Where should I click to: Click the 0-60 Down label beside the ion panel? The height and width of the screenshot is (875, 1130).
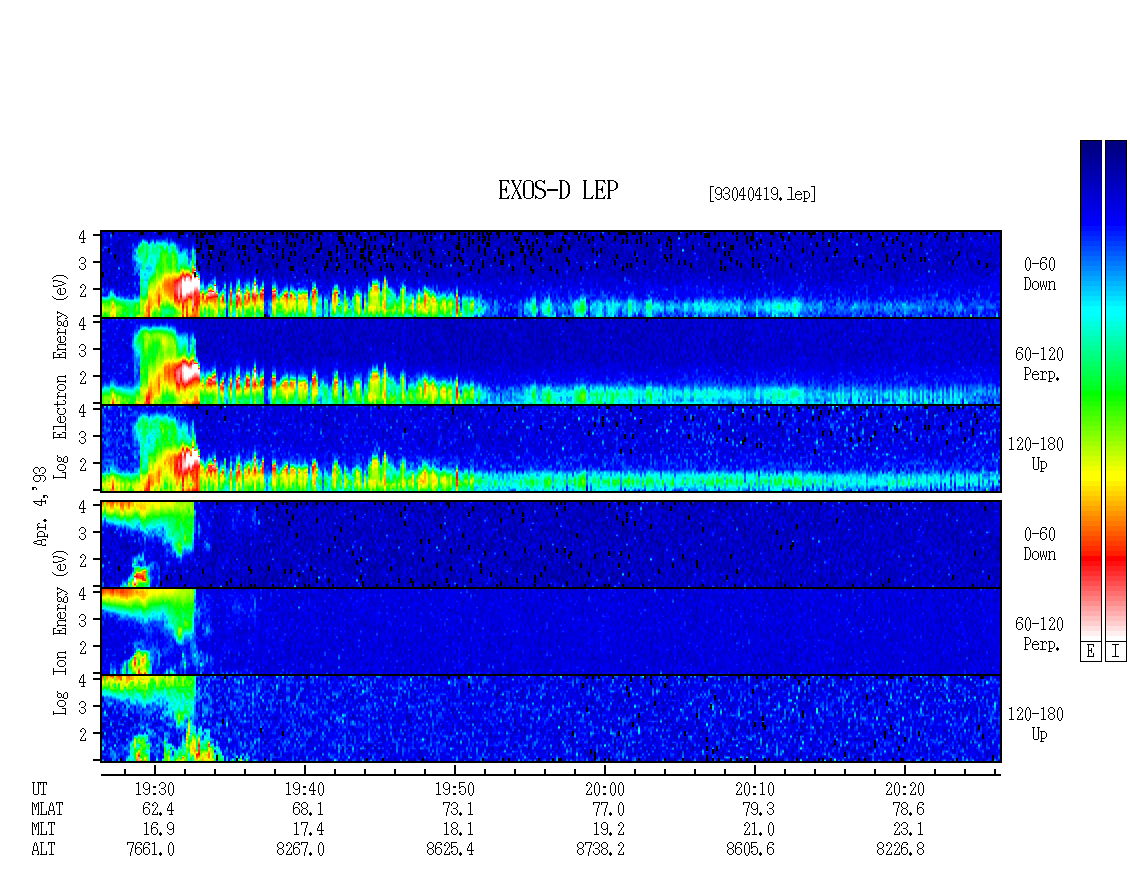[x=1039, y=544]
